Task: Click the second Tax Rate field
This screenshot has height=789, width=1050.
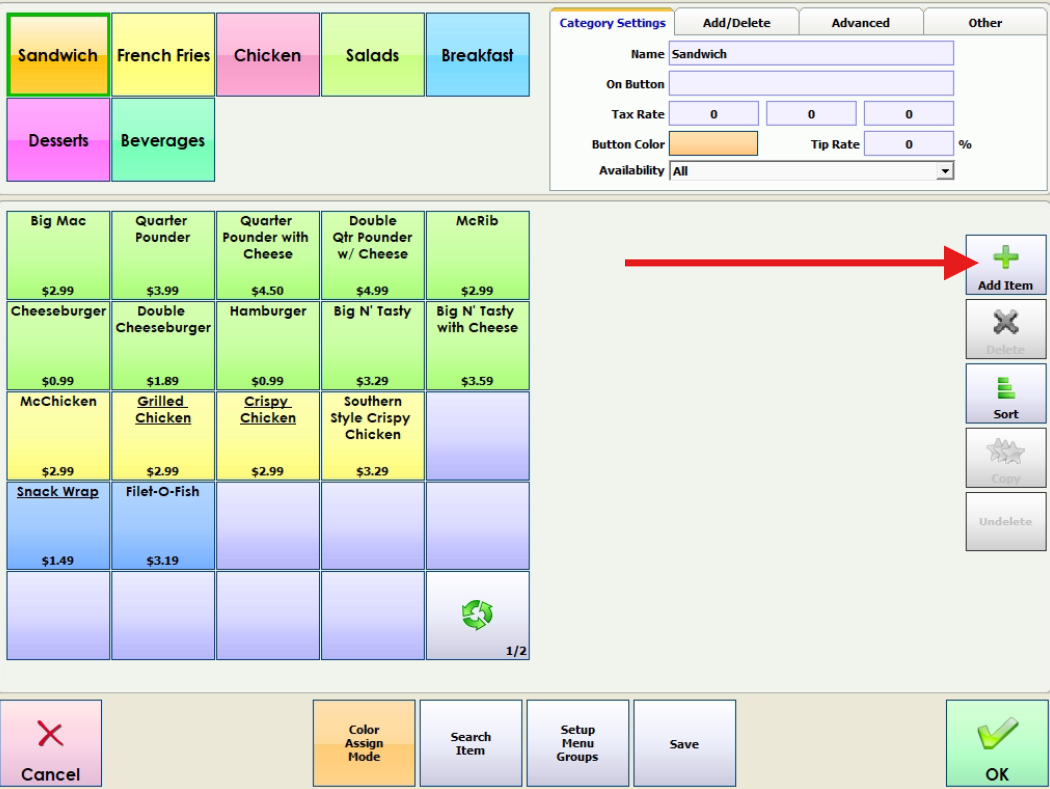Action: pyautogui.click(x=811, y=114)
